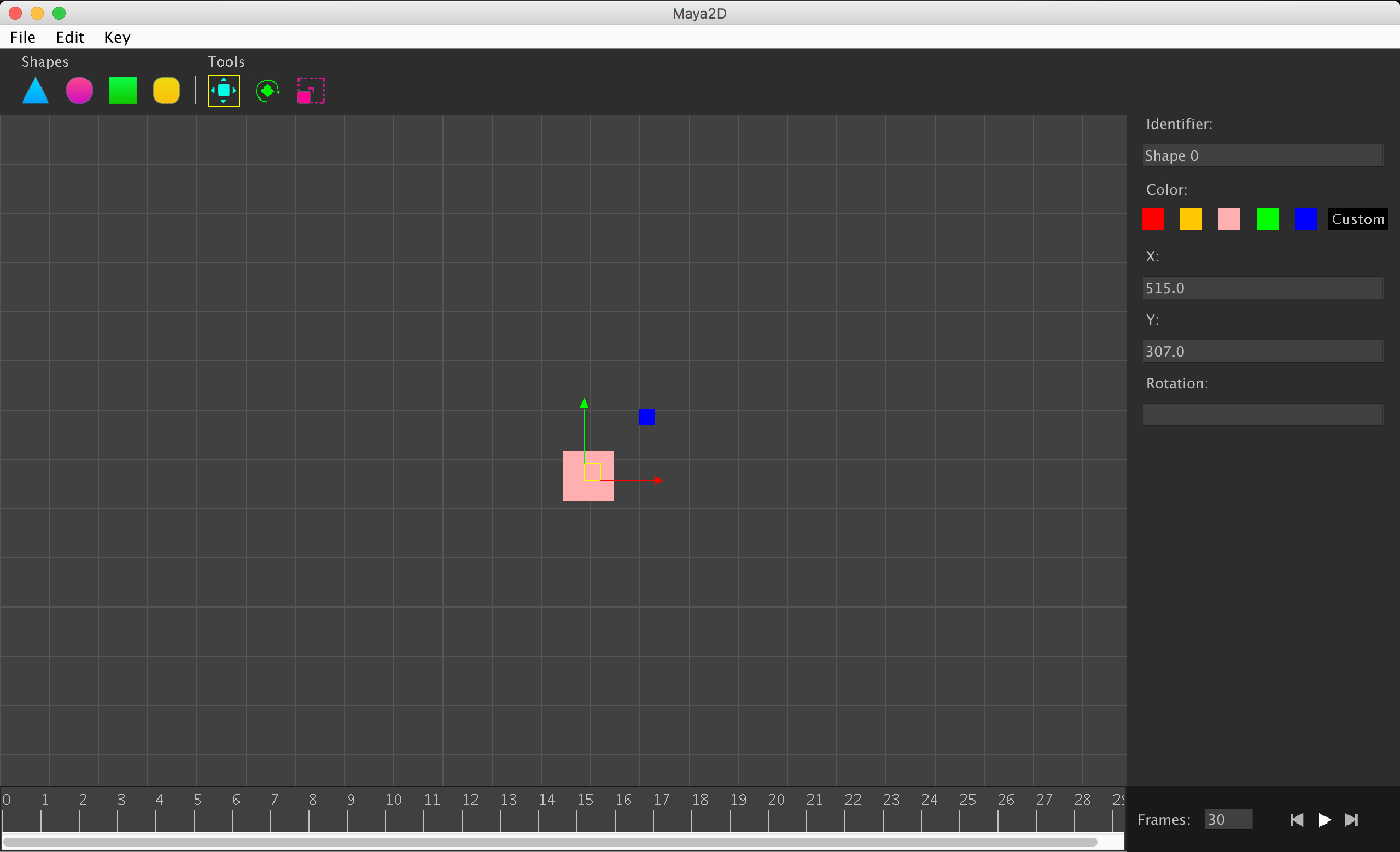Select the small blue square on canvas
Screen dimensions: 1400x852
(646, 417)
